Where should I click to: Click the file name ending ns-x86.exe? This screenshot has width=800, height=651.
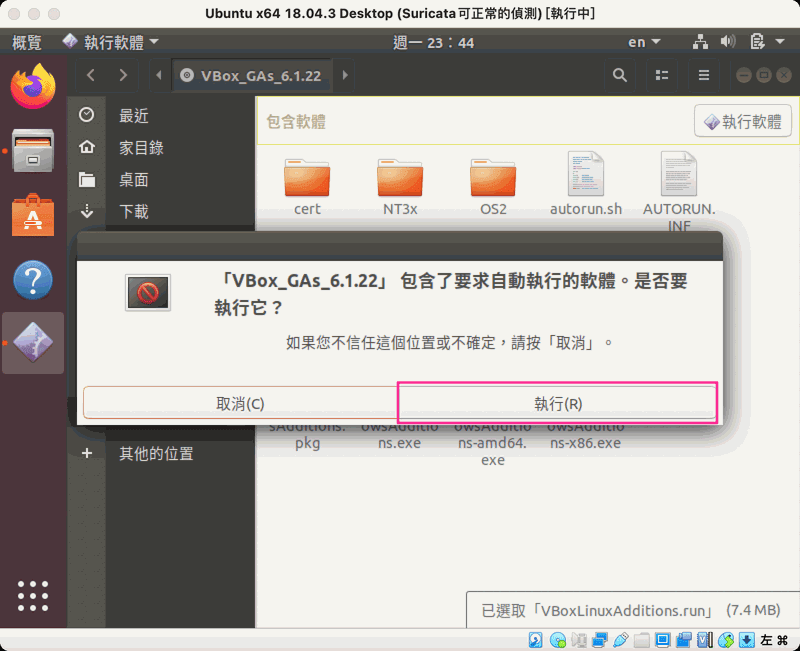click(x=585, y=435)
